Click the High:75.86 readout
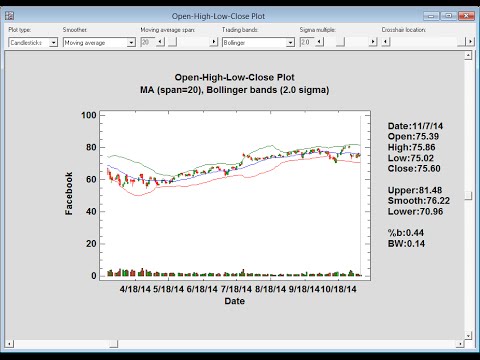Viewport: 480px width, 360px height. click(412, 147)
